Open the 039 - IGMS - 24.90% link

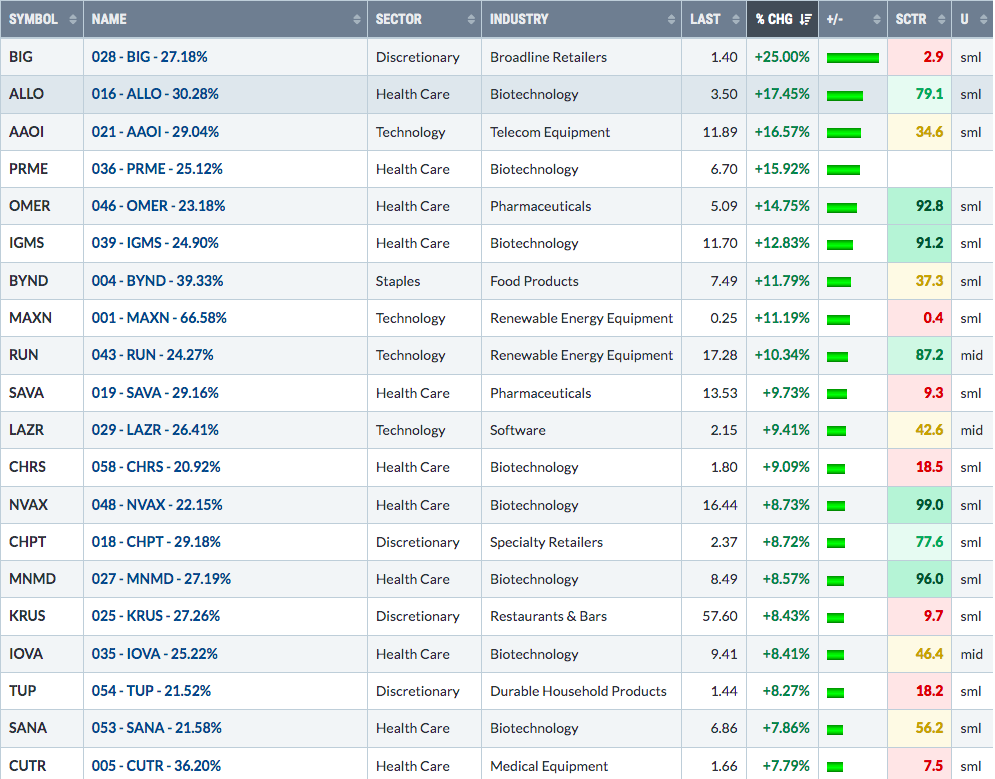[x=155, y=243]
